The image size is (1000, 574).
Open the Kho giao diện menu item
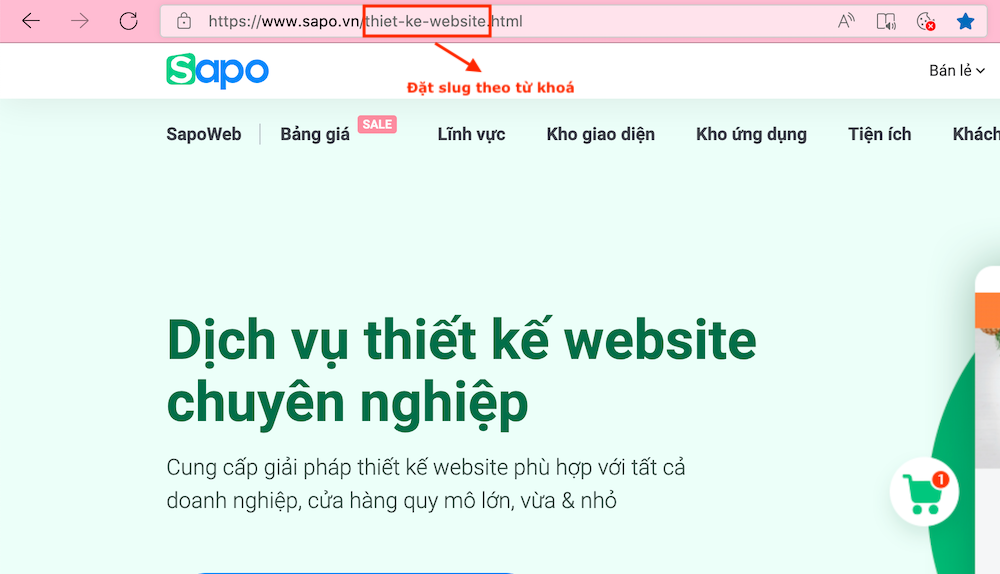coord(601,134)
